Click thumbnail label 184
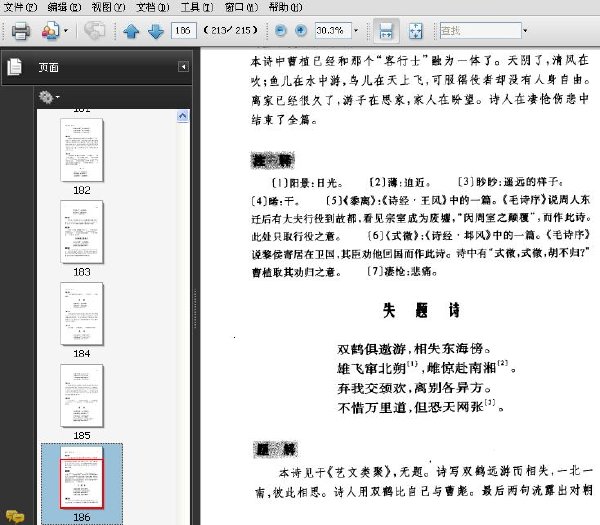This screenshot has height=525, width=600. coord(82,354)
